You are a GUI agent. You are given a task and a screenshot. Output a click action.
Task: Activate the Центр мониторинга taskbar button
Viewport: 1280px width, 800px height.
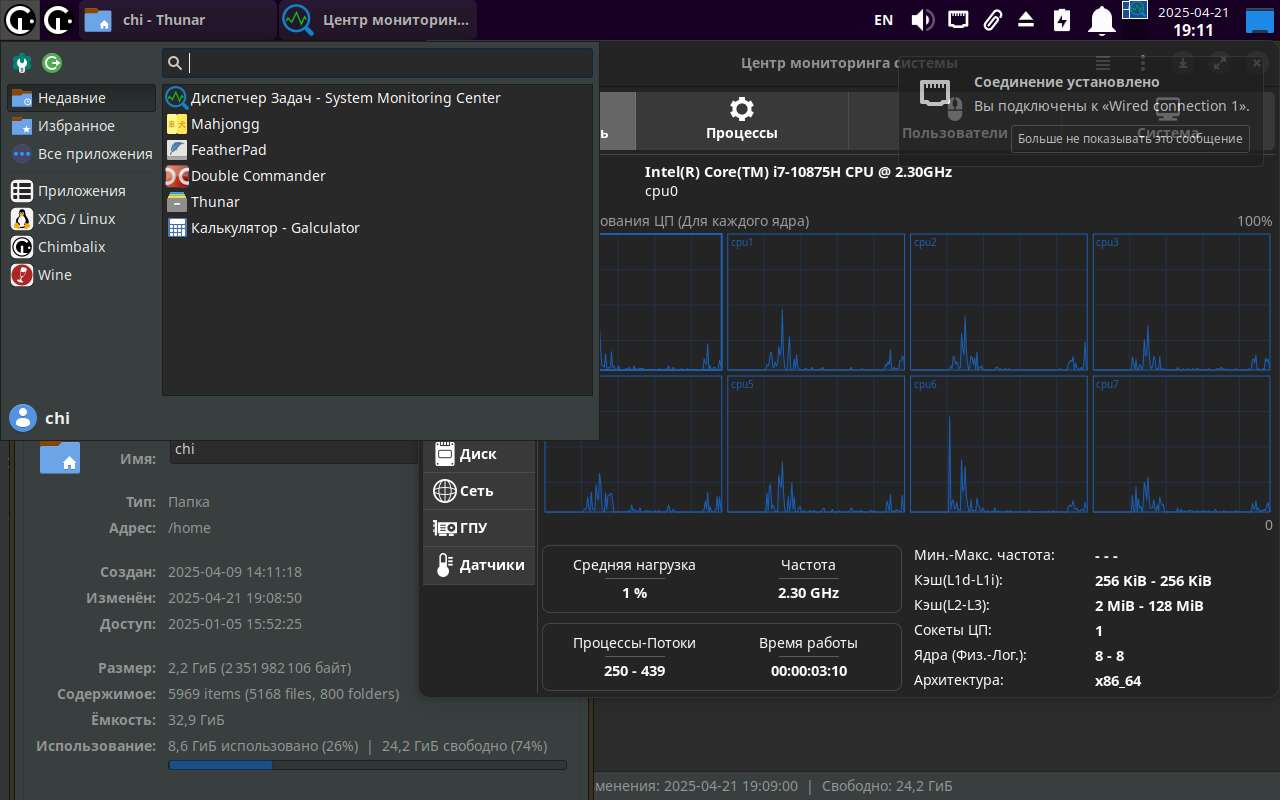click(x=378, y=19)
